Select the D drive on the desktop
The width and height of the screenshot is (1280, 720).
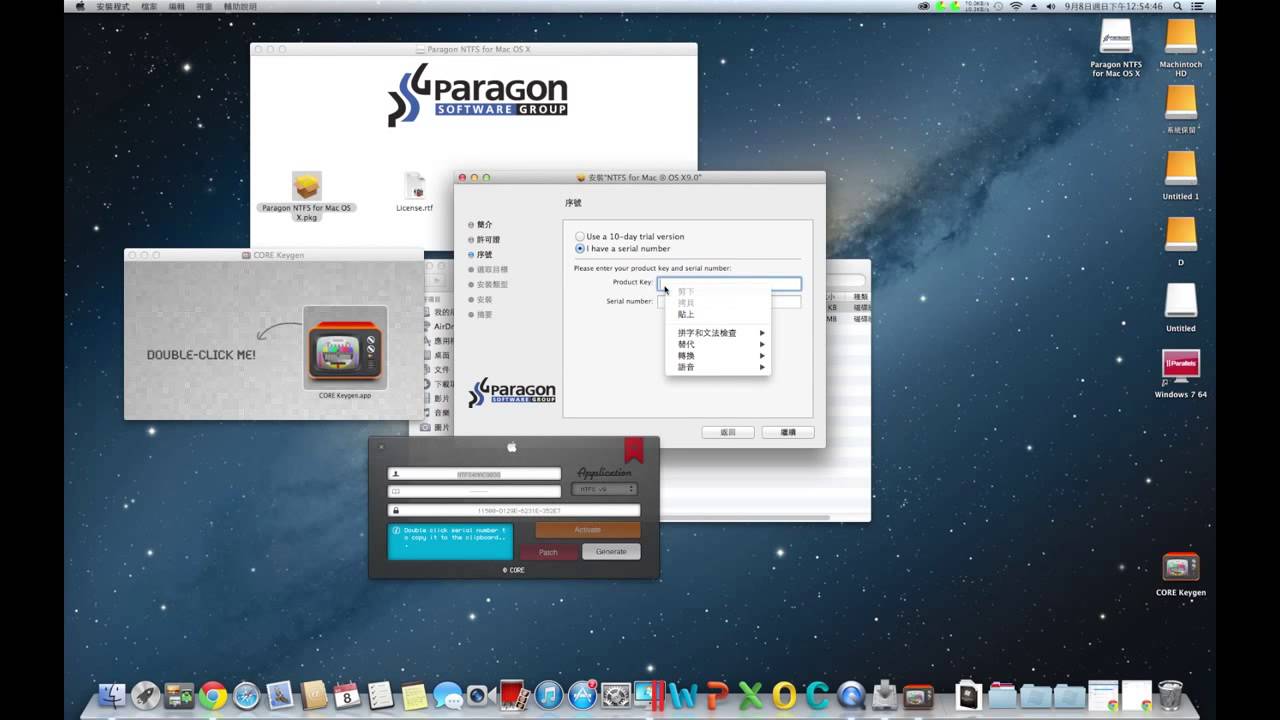coord(1181,234)
